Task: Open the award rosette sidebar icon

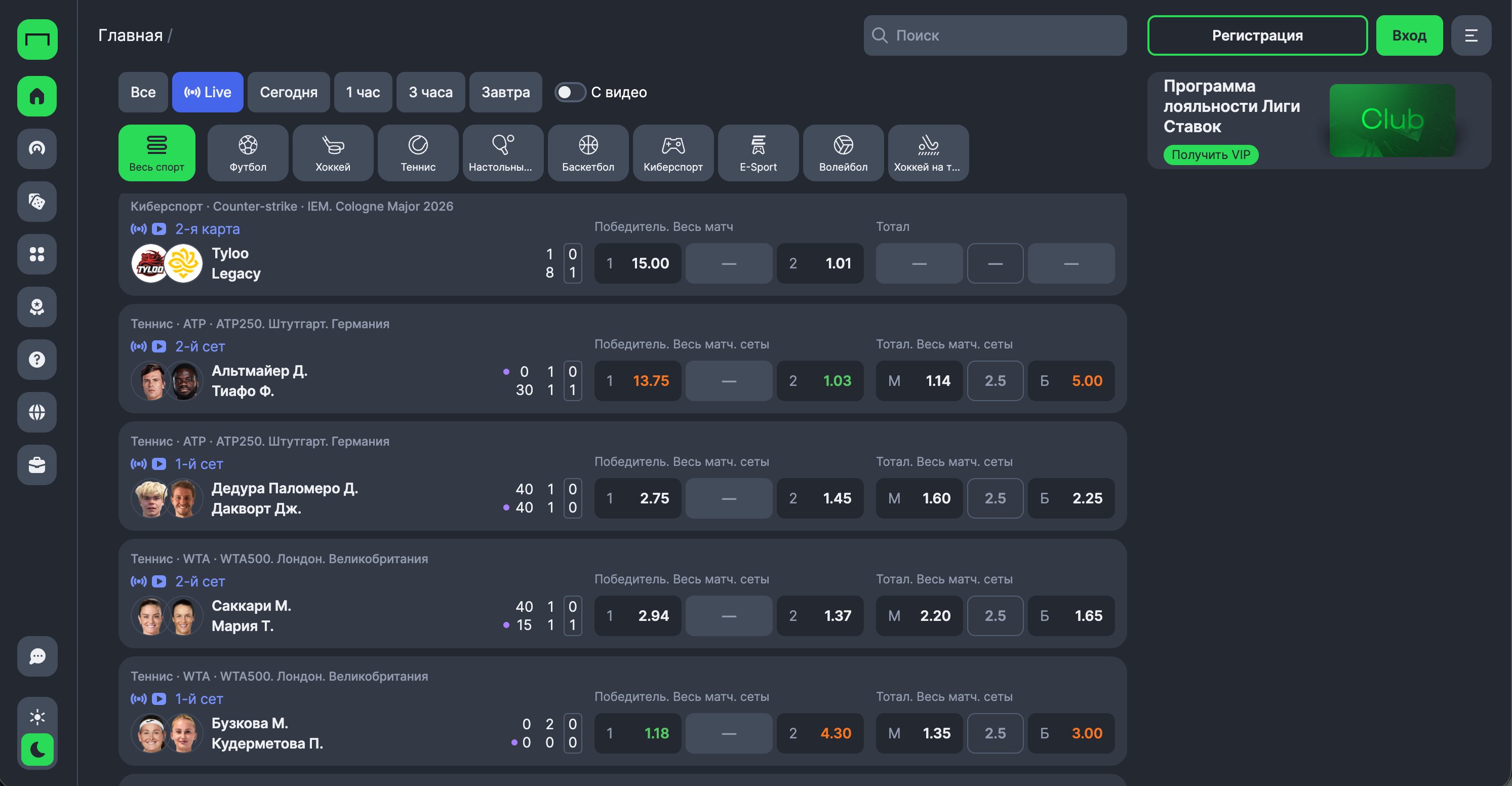Action: [37, 306]
